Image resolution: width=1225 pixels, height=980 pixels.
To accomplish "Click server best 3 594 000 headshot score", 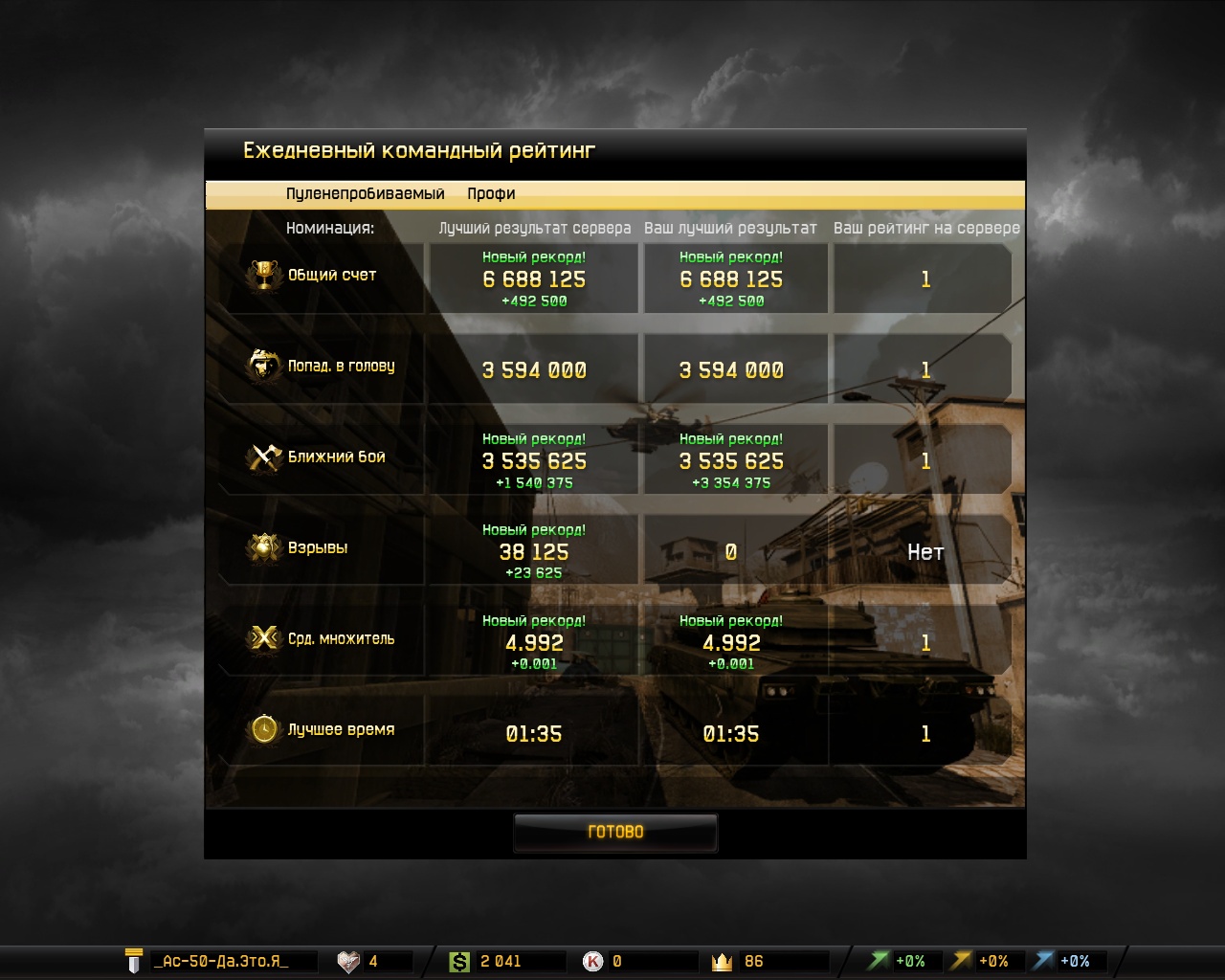I will click(534, 370).
